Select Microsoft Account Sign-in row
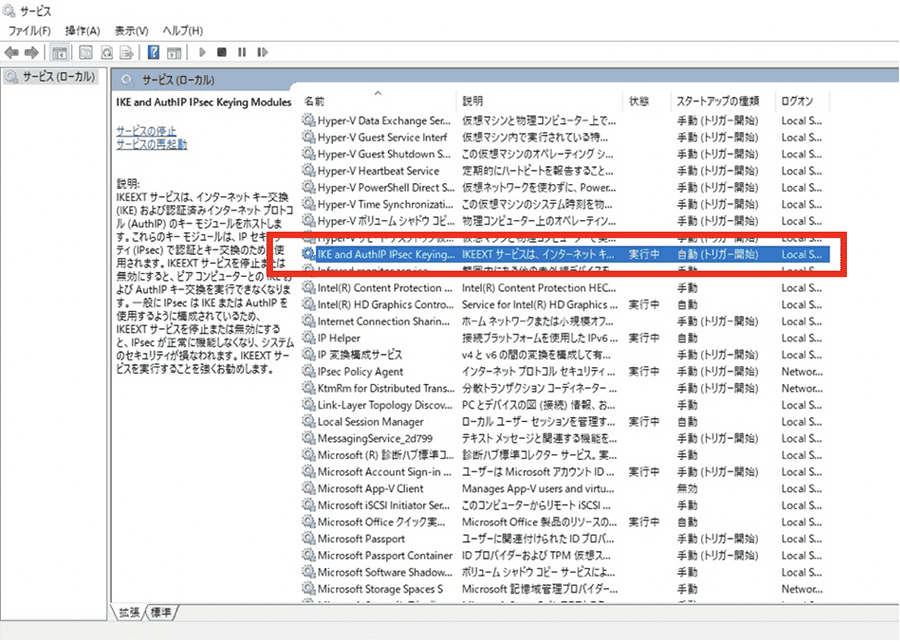Viewport: 900px width, 642px height. [566, 472]
